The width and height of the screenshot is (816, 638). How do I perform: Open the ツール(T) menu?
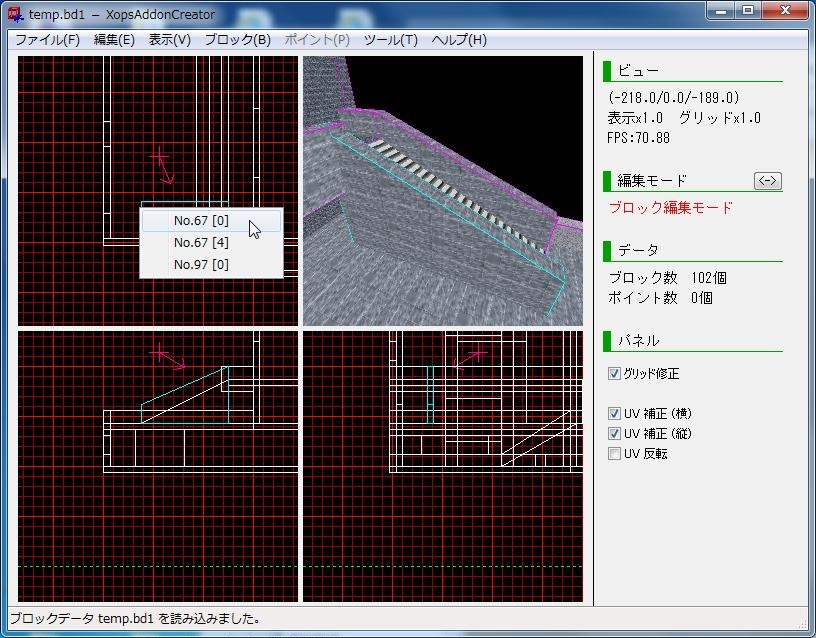coord(390,40)
